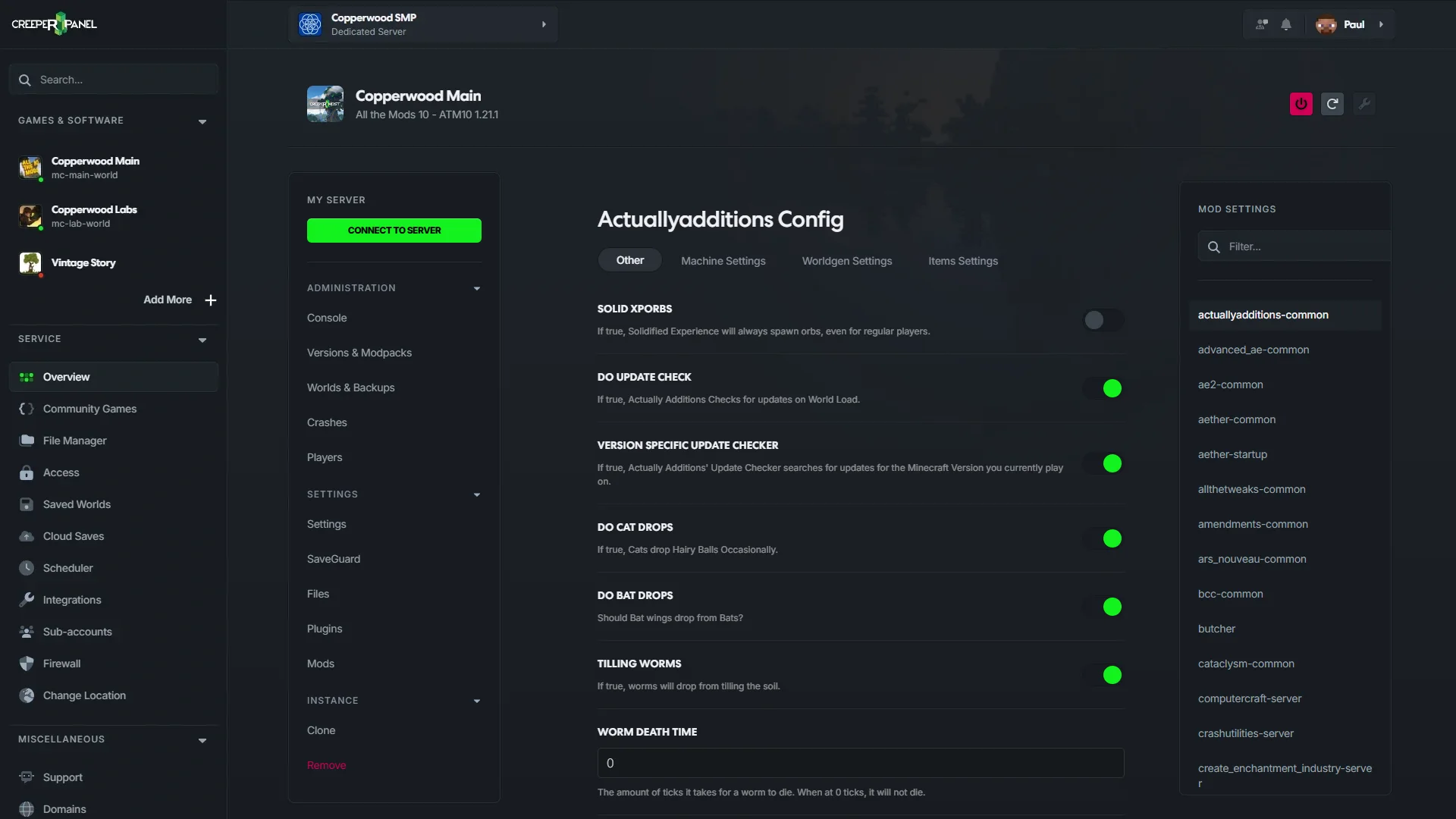Click the File Manager folder icon
The width and height of the screenshot is (1456, 819).
point(27,441)
